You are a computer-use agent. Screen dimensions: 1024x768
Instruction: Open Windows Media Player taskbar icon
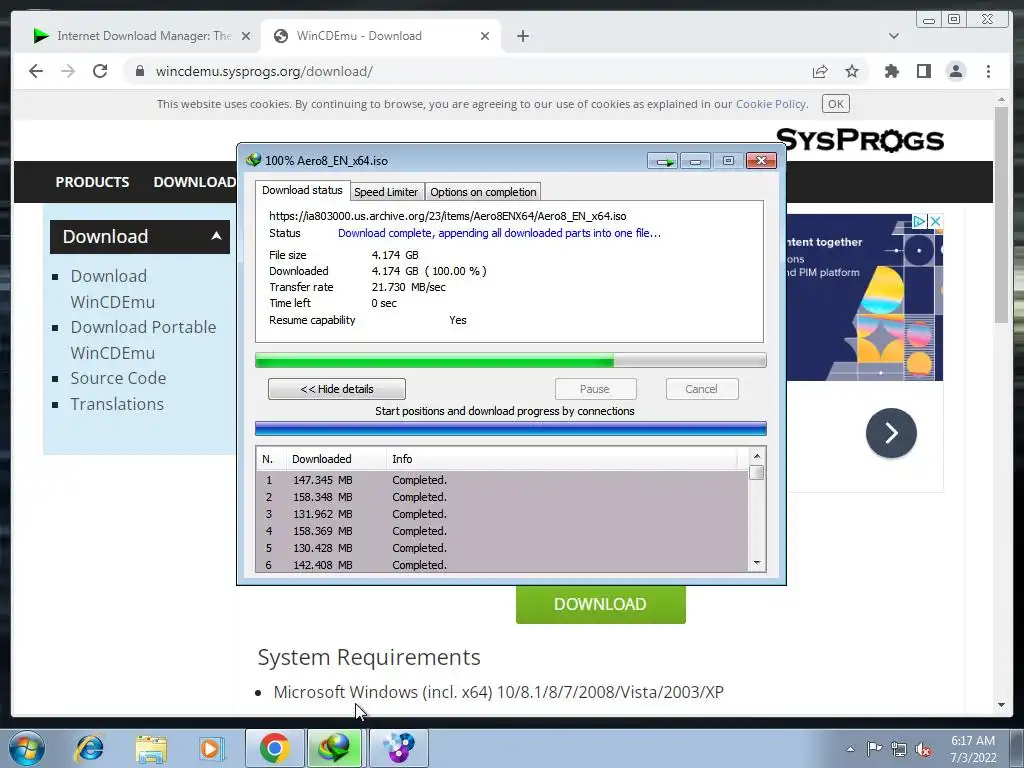pos(212,748)
